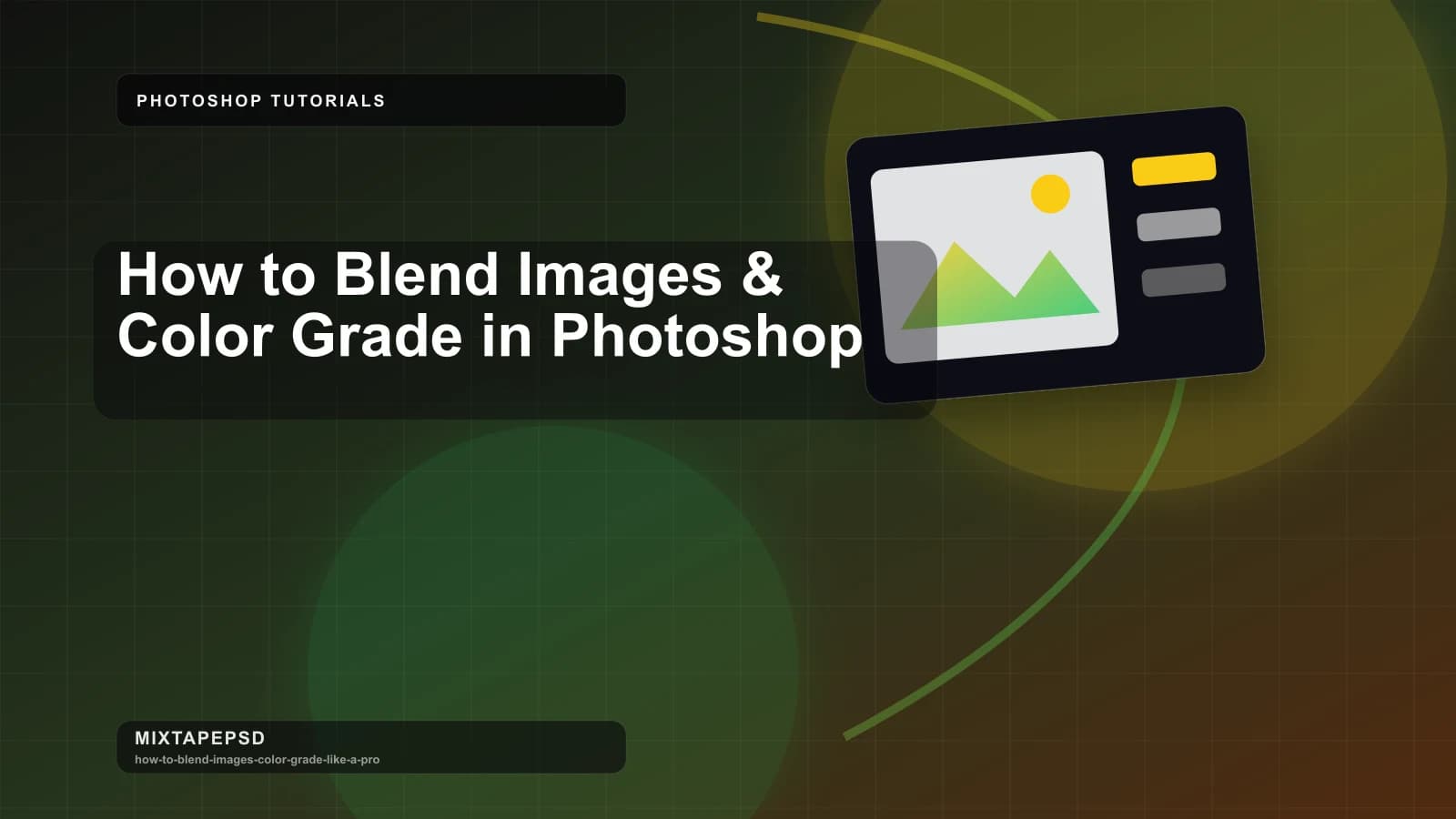
Task: Click the 'PHOTOSHOP TUTORIALS' label
Action: (261, 101)
